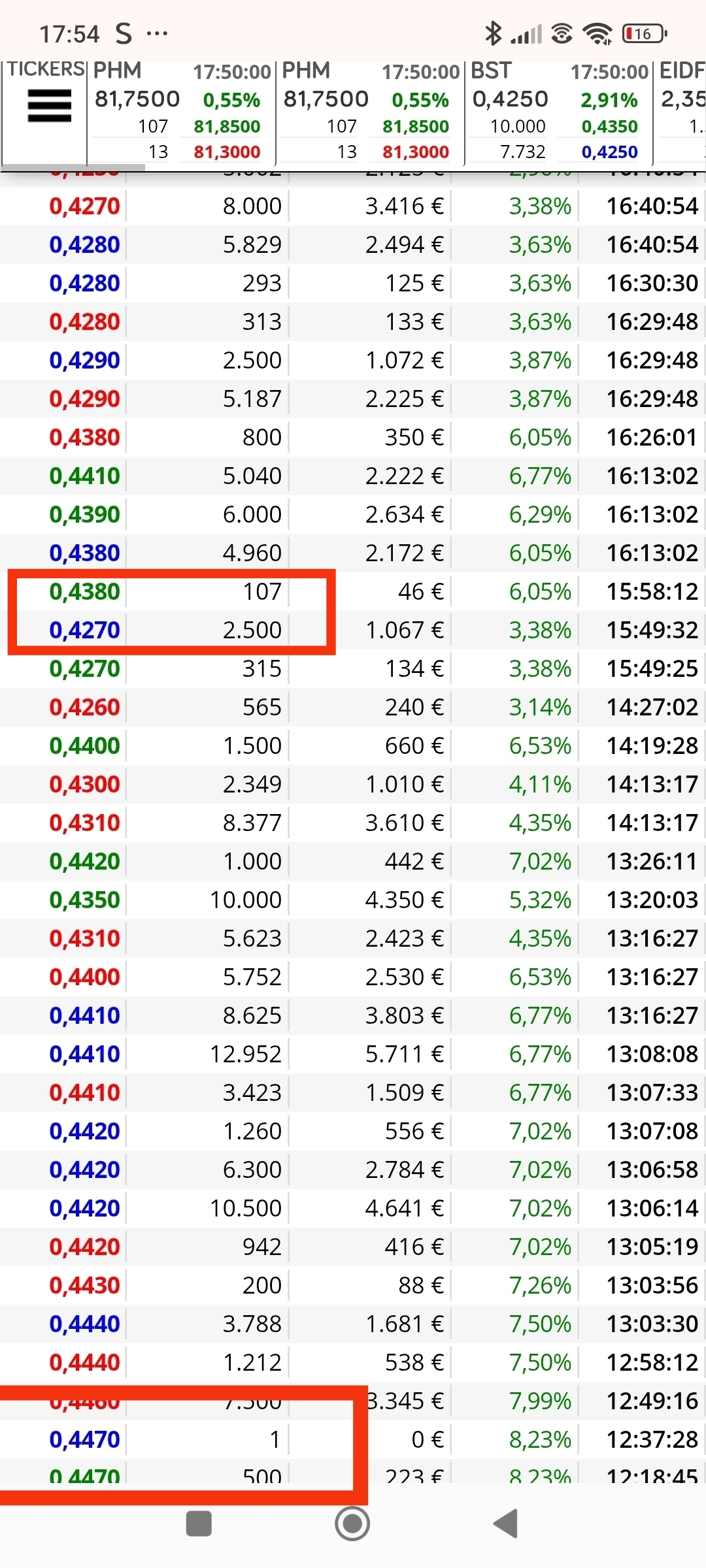
Task: Select the trade at 14:27:02
Action: pyautogui.click(x=353, y=707)
